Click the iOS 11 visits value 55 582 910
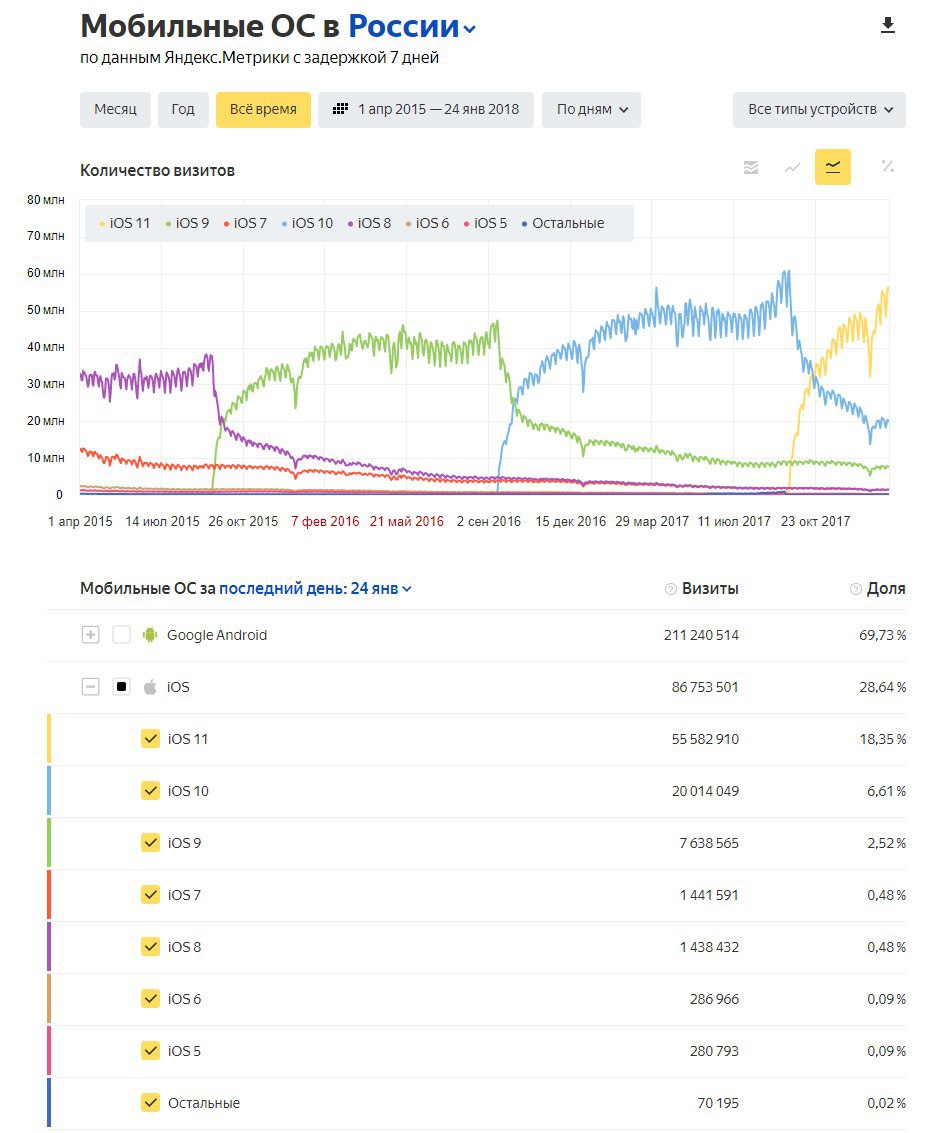 point(705,739)
